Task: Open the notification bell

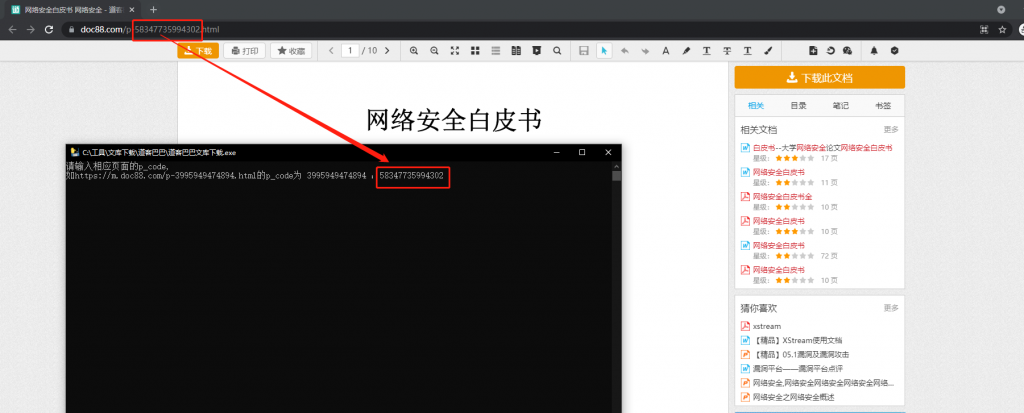Action: pos(874,51)
